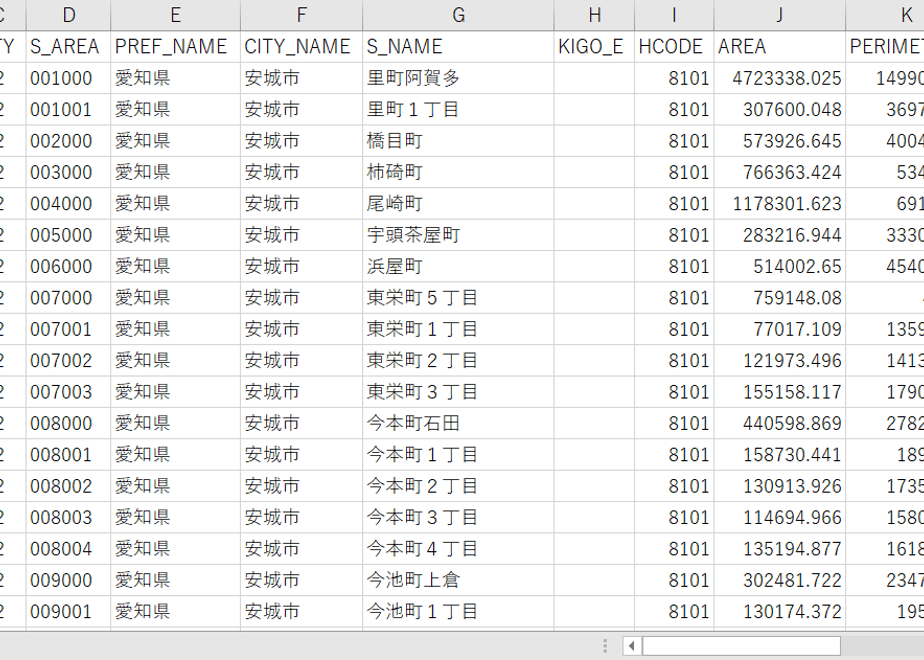Select the S_AREA header cell
Screen dimensions: 924x660
[x=68, y=47]
